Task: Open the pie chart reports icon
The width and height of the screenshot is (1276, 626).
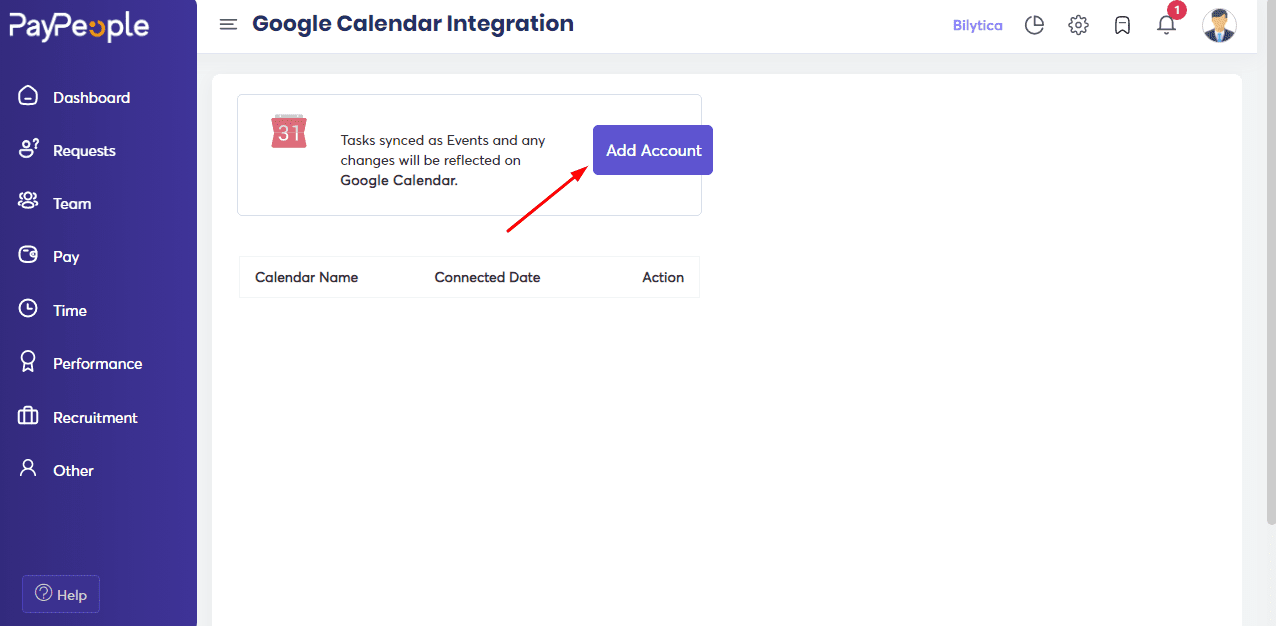Action: pos(1034,25)
